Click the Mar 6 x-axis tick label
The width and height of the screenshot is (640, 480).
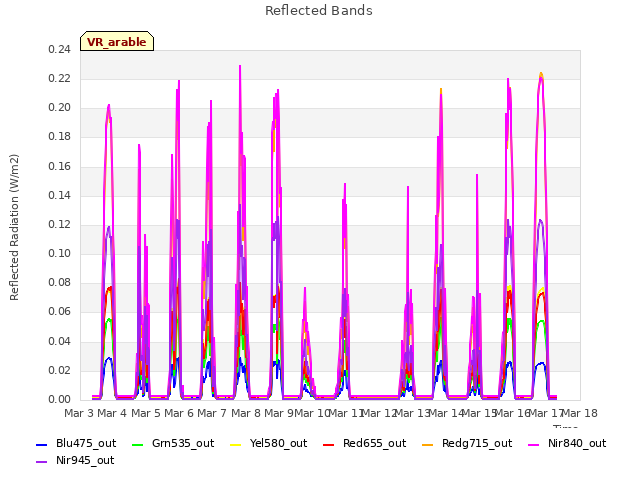pyautogui.click(x=179, y=413)
